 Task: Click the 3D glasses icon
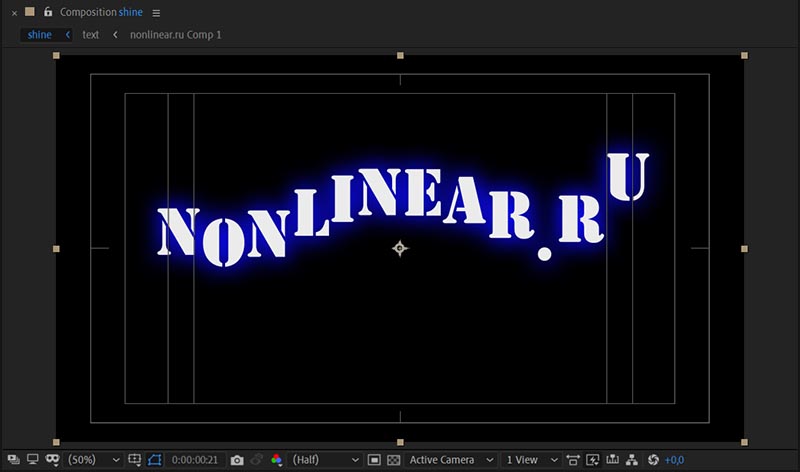coord(52,460)
